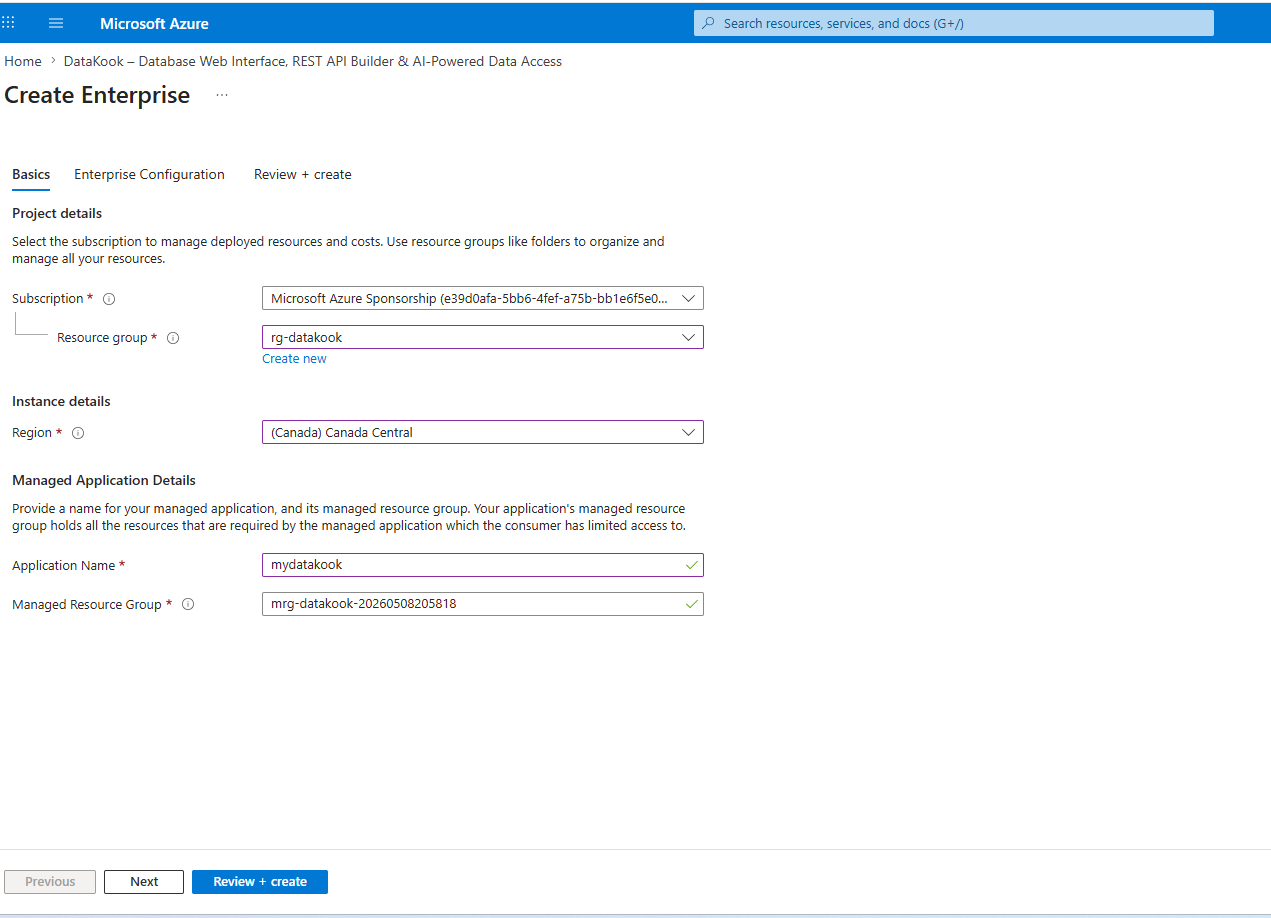Click the Subscription field label
1271x918 pixels.
click(x=48, y=298)
